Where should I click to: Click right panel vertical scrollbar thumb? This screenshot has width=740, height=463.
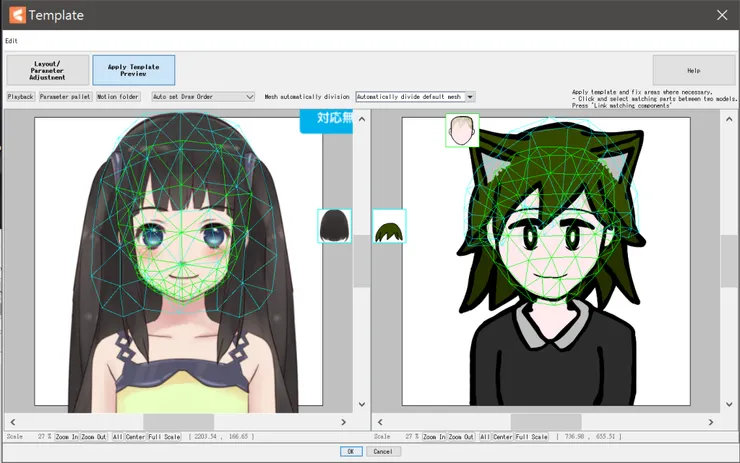[x=729, y=261]
